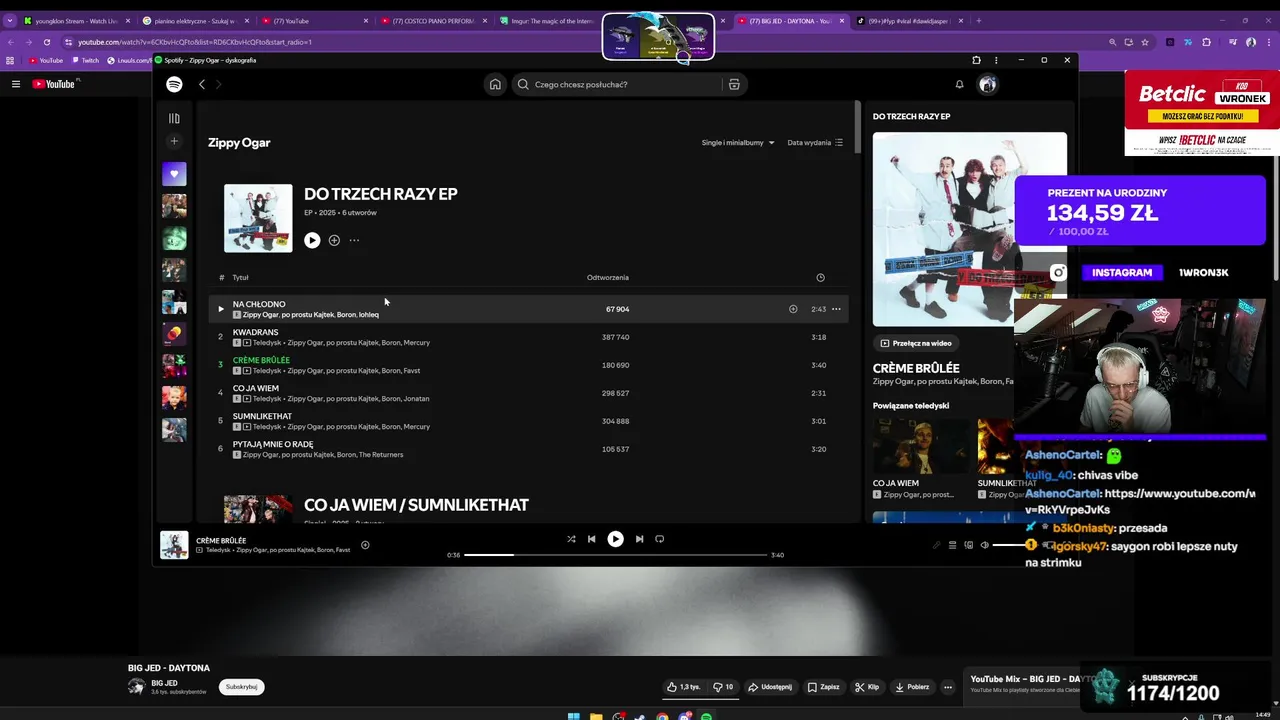This screenshot has height=720, width=1280.
Task: Adjust the Spotify volume slider
Action: click(1012, 545)
